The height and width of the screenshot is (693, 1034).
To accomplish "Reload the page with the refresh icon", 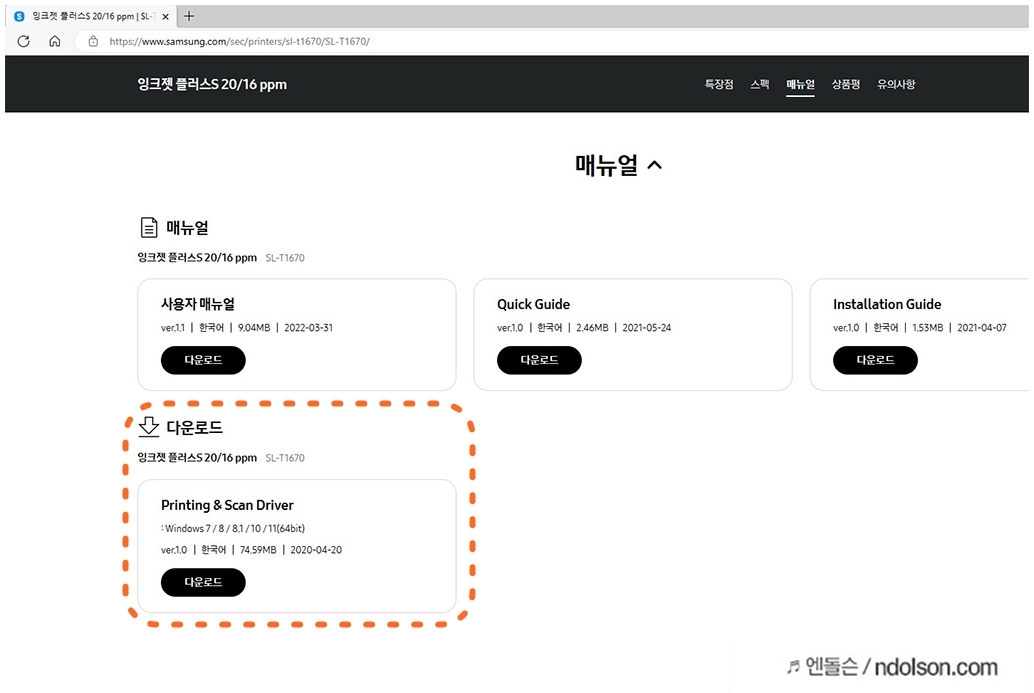I will [24, 41].
